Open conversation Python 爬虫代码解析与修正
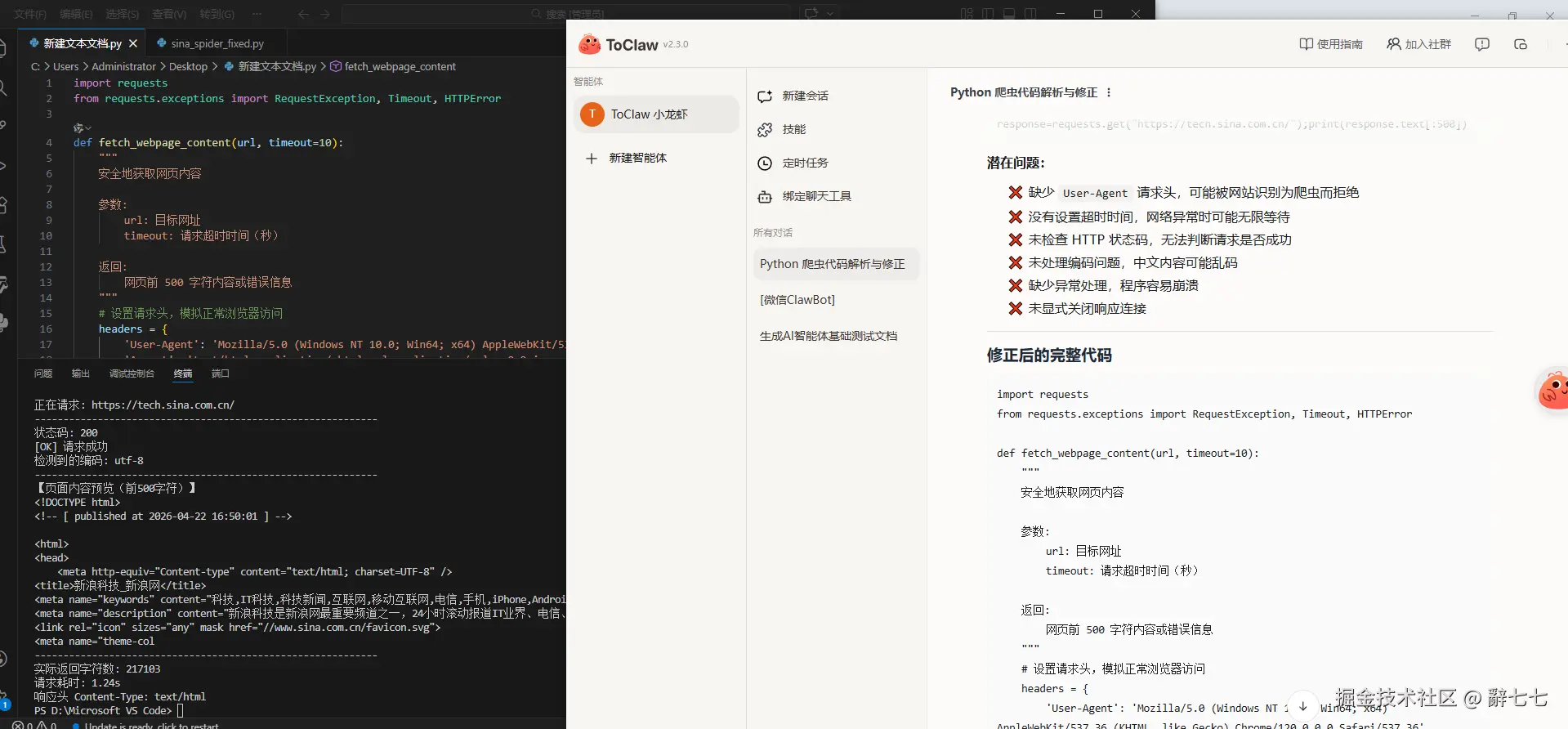 (836, 264)
